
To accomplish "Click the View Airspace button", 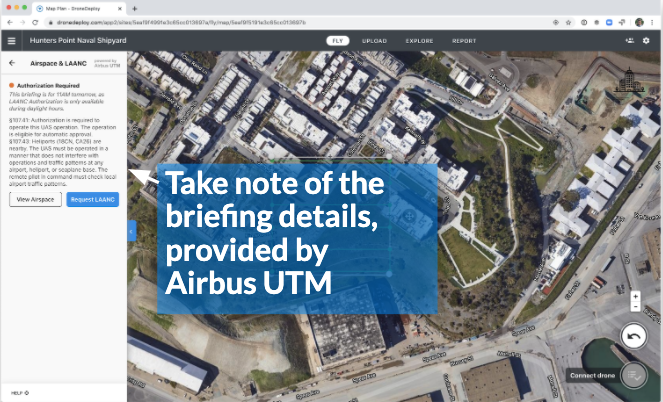I will pyautogui.click(x=36, y=200).
